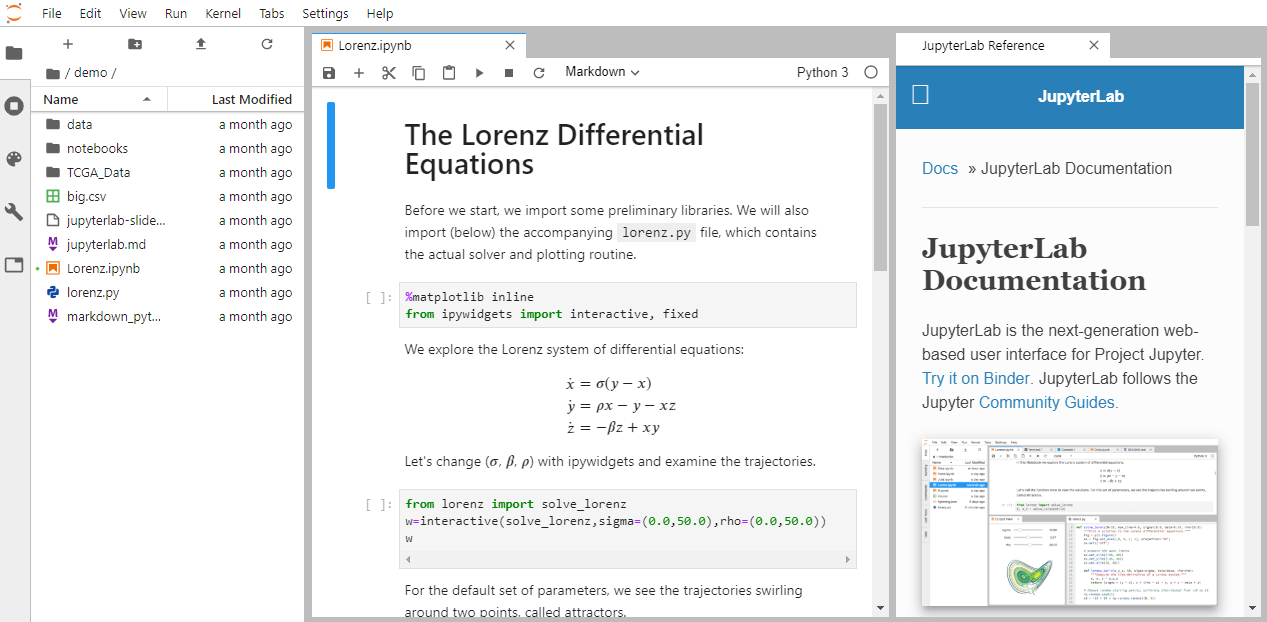Open the View menu
Image resolution: width=1267 pixels, height=622 pixels.
tap(133, 13)
